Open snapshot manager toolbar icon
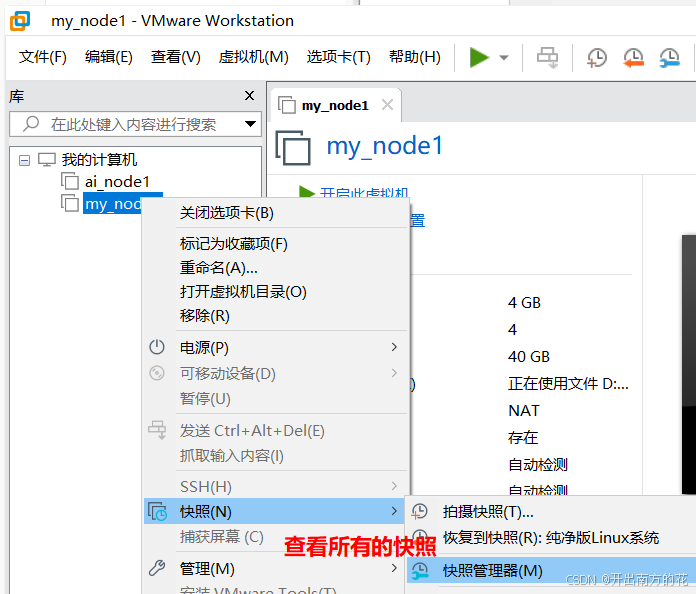The height and width of the screenshot is (594, 696). click(669, 57)
